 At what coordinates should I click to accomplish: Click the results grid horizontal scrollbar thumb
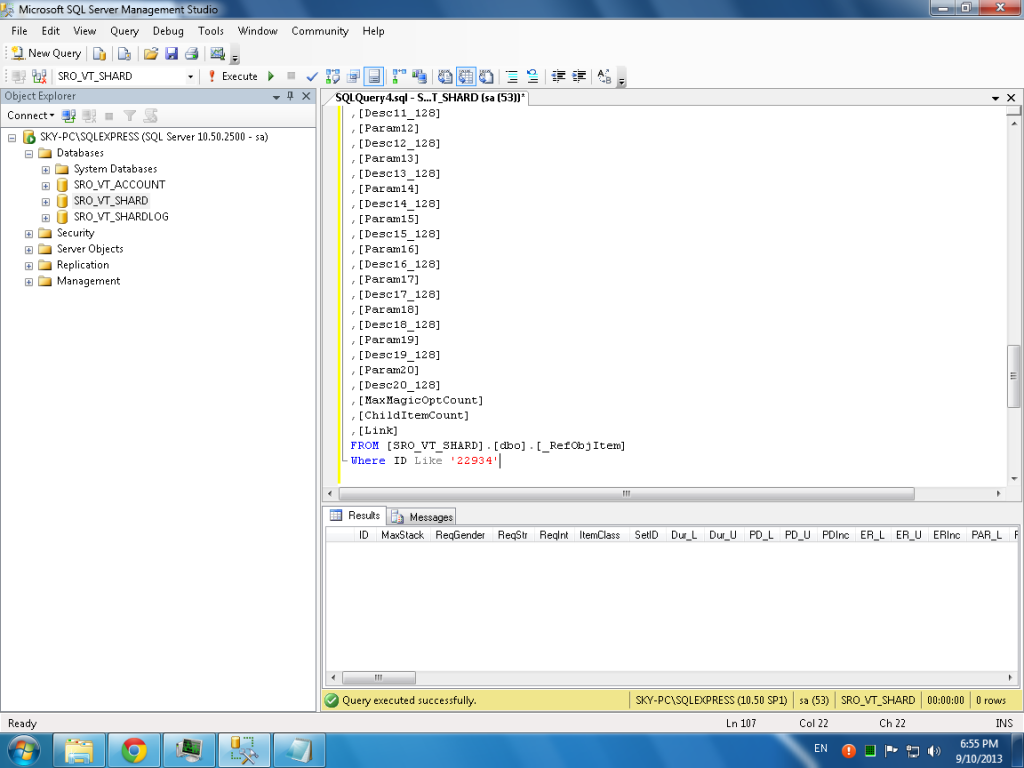coord(379,677)
